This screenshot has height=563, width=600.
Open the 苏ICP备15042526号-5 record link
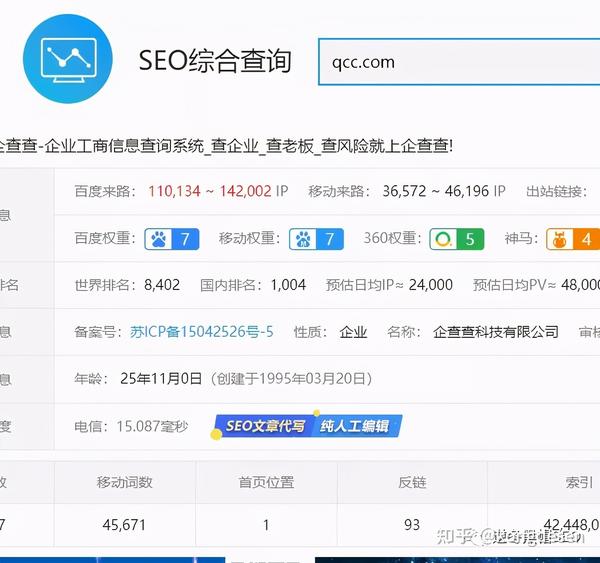point(202,332)
